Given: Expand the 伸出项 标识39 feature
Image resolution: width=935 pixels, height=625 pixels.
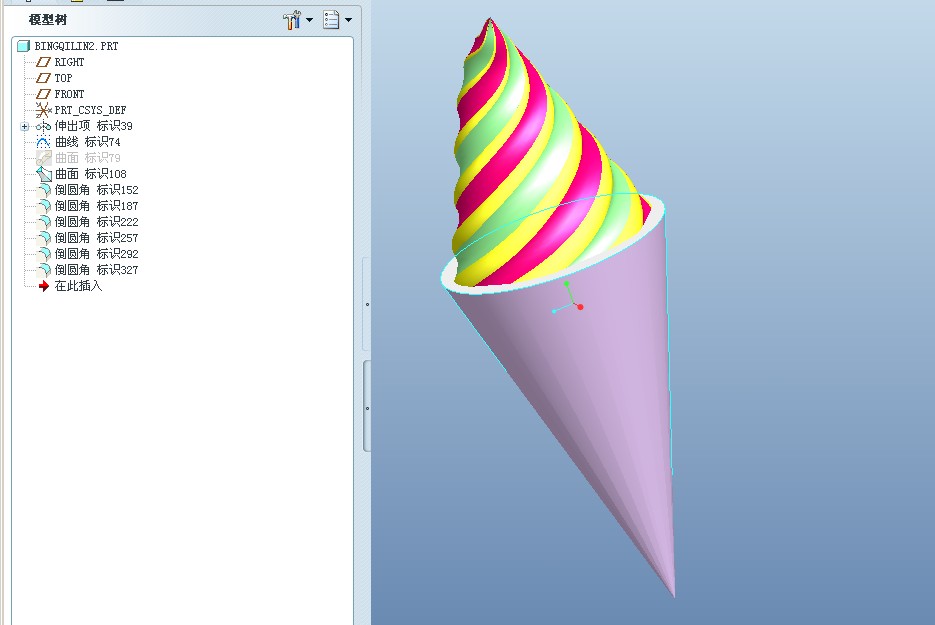Looking at the screenshot, I should tap(24, 126).
